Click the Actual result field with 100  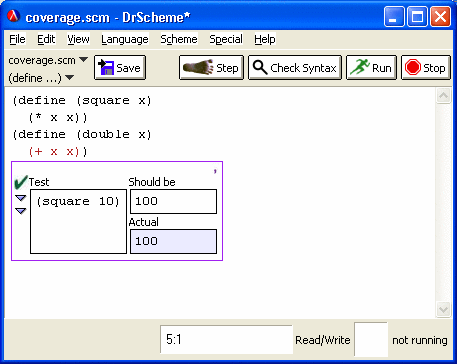[x=173, y=241]
